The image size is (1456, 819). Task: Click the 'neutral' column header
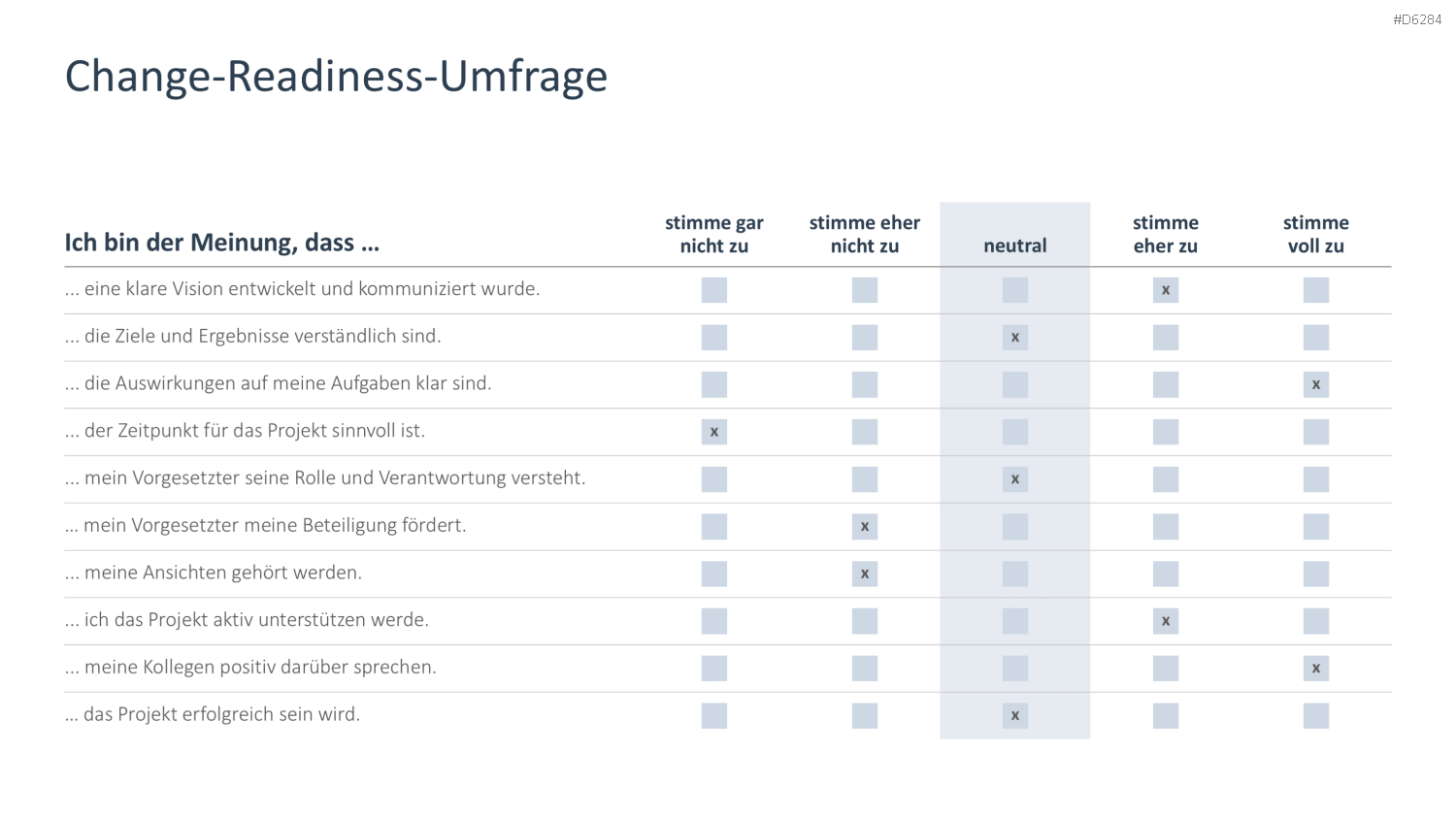pos(1014,246)
